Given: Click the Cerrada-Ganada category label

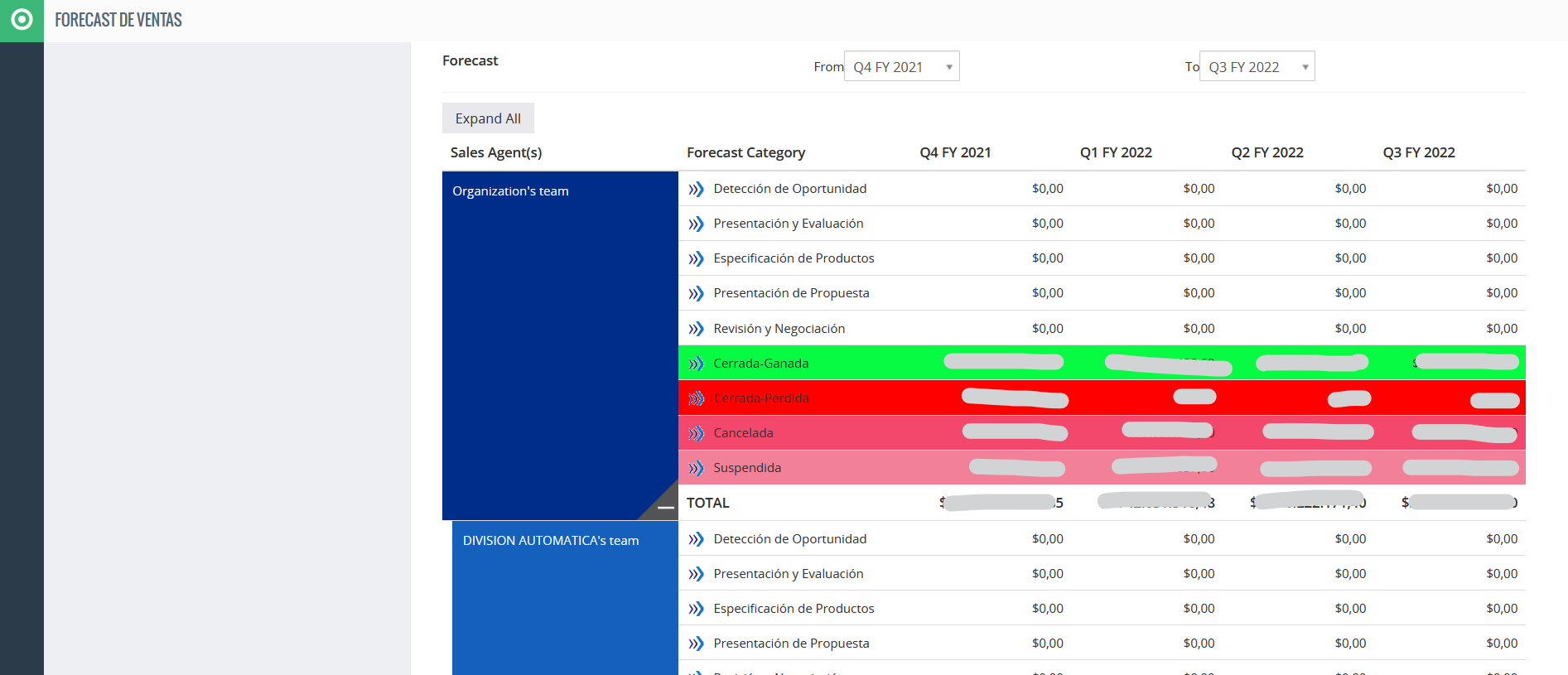Looking at the screenshot, I should pyautogui.click(x=761, y=364).
